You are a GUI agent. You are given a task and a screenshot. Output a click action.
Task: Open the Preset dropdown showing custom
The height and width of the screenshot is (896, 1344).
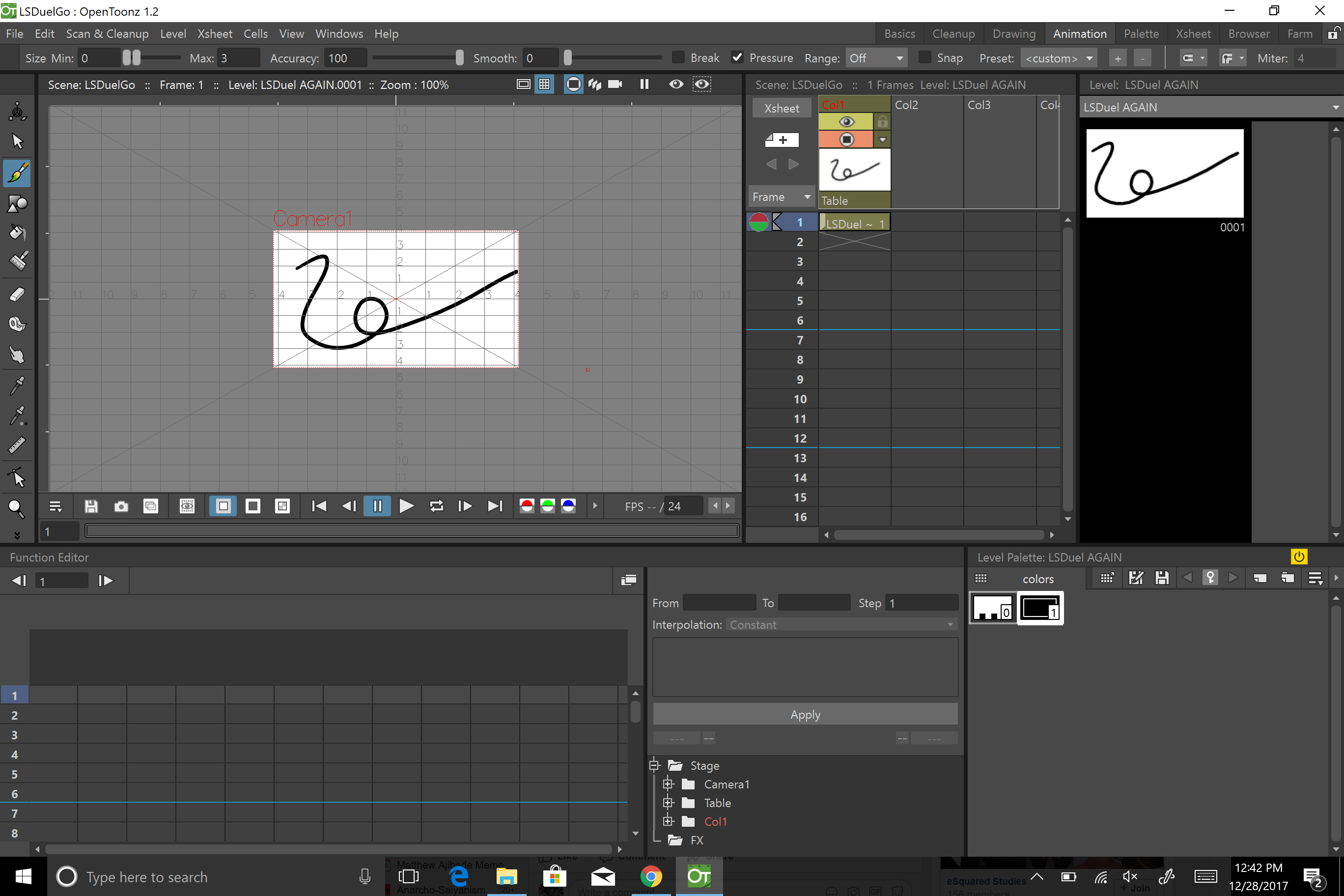(x=1058, y=57)
